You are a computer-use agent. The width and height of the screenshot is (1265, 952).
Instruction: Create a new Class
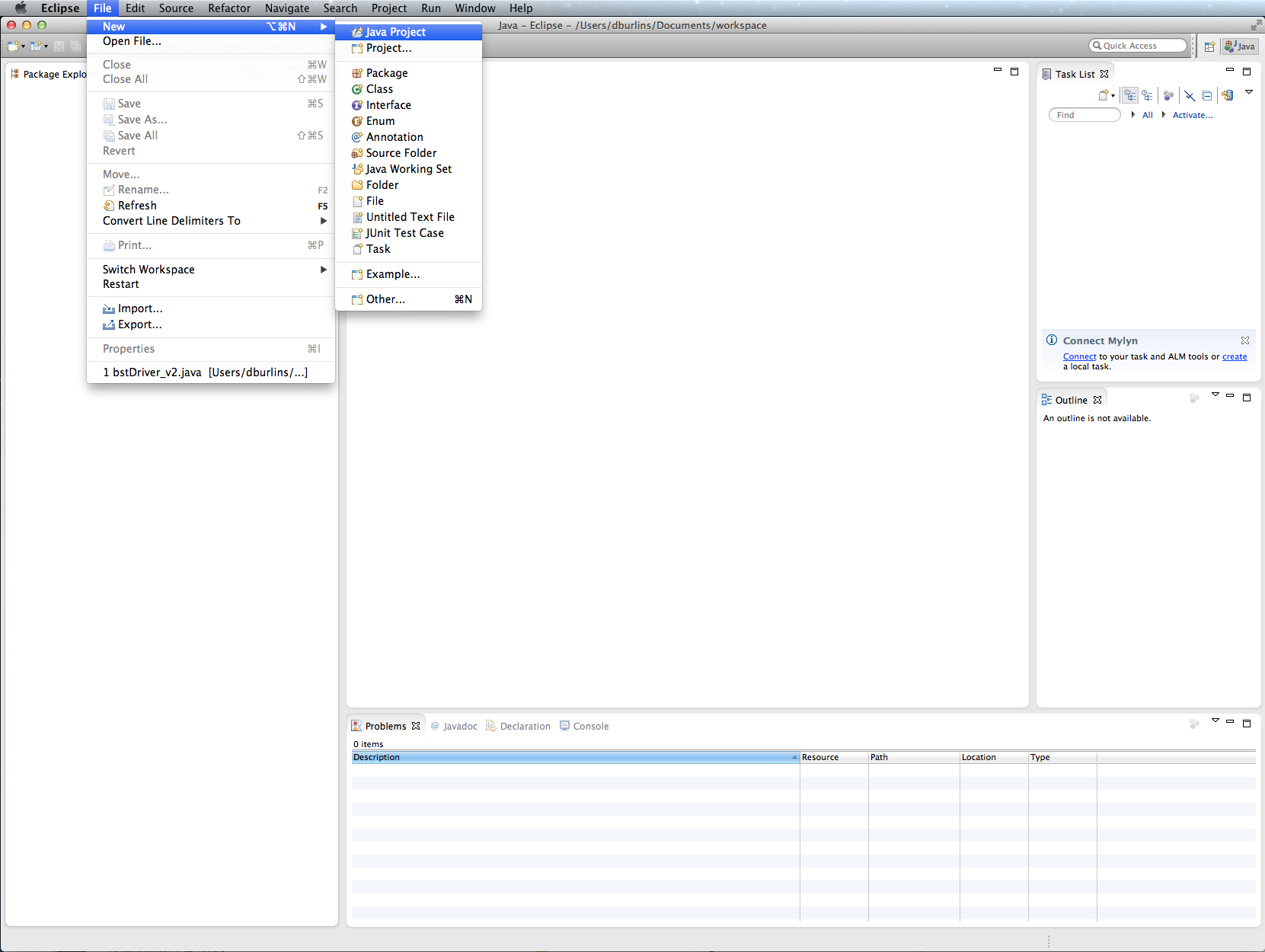pos(408,89)
